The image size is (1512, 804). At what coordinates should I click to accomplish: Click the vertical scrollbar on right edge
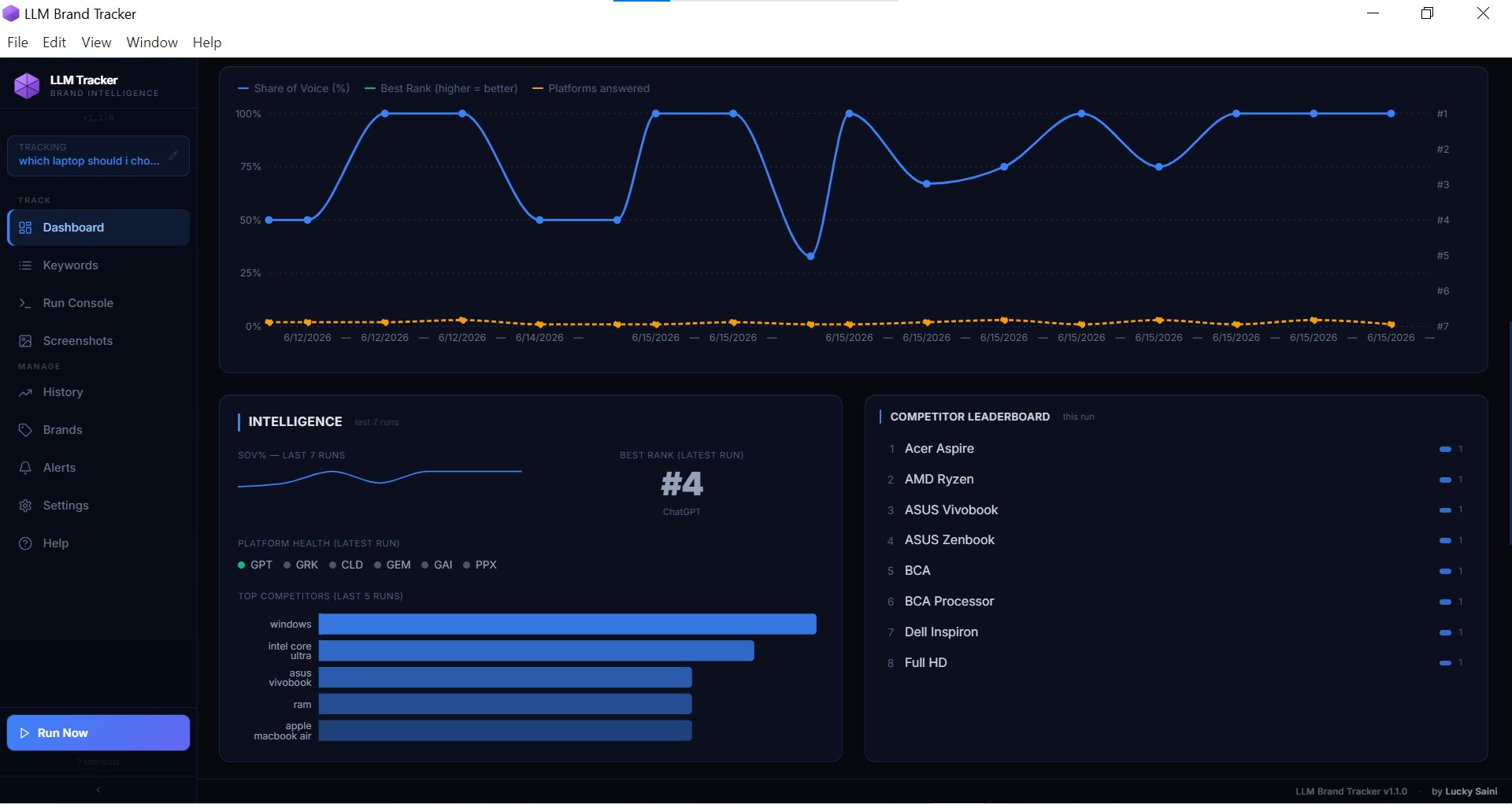1509,432
